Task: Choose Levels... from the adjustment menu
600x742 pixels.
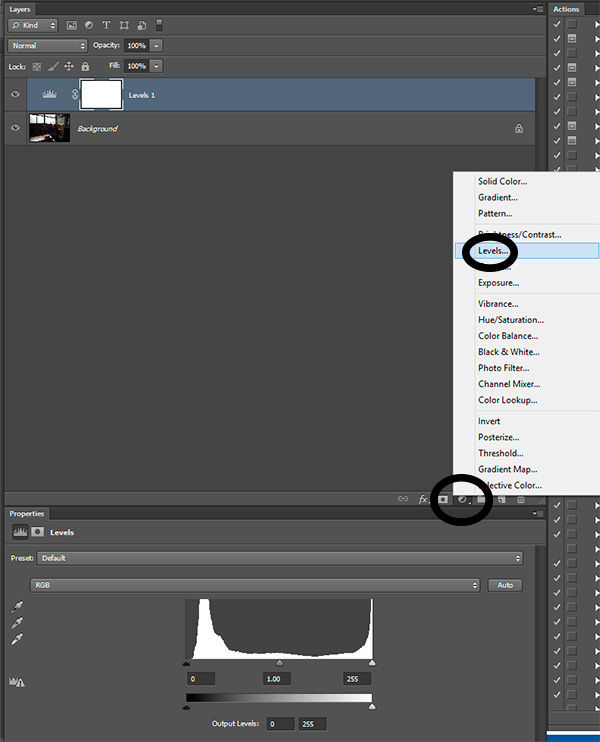Action: pyautogui.click(x=493, y=251)
